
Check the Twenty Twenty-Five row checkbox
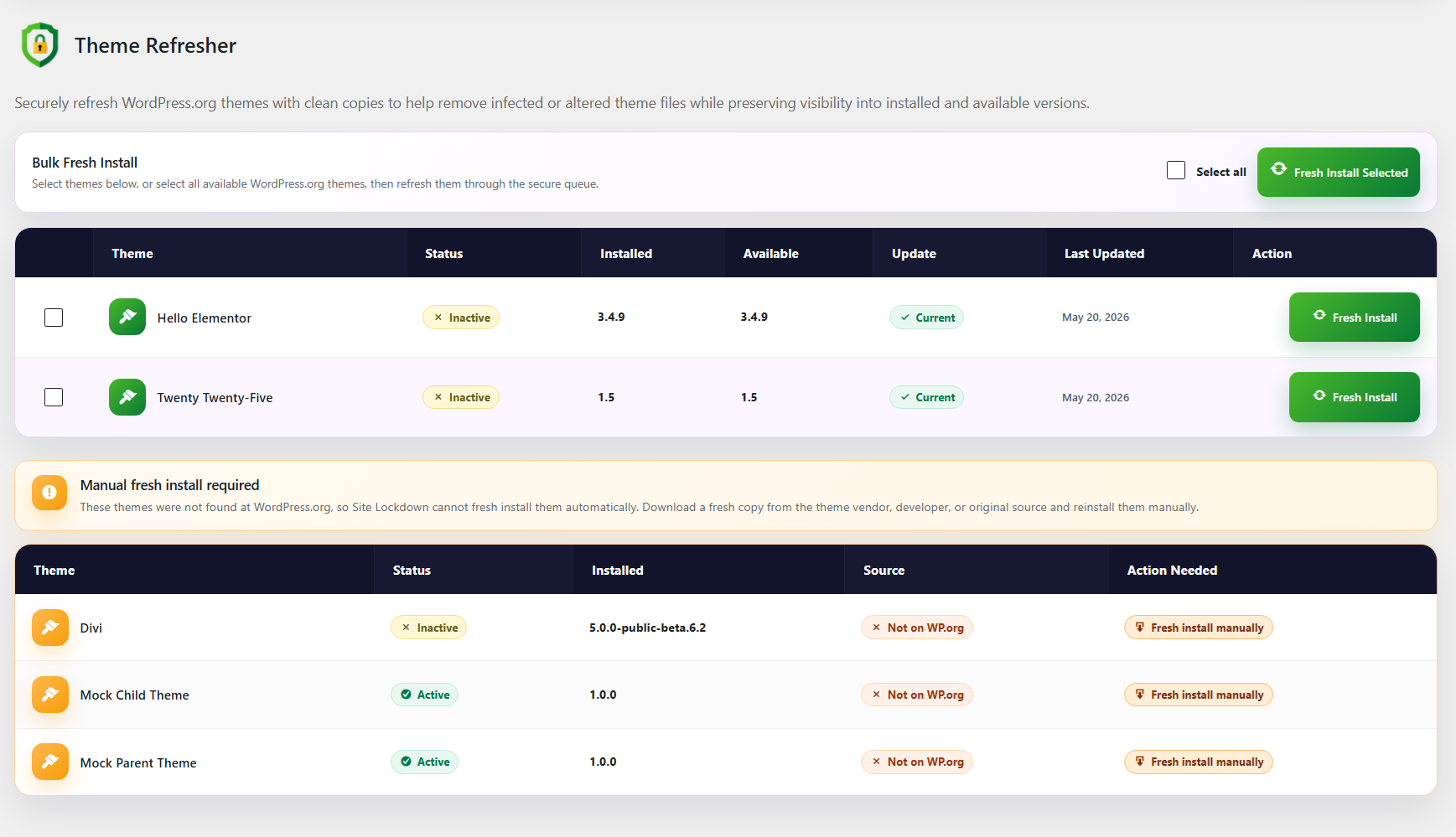click(54, 397)
